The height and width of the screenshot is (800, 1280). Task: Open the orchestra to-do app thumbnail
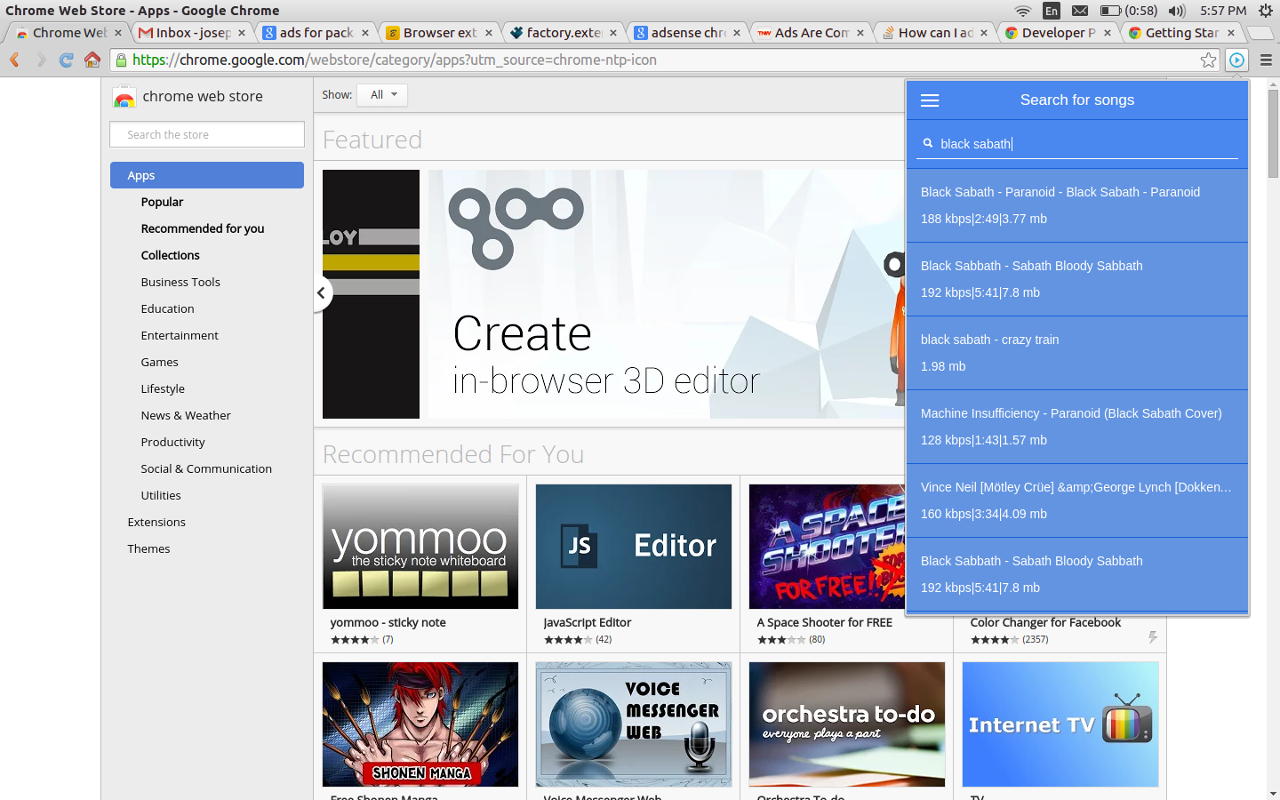click(847, 724)
